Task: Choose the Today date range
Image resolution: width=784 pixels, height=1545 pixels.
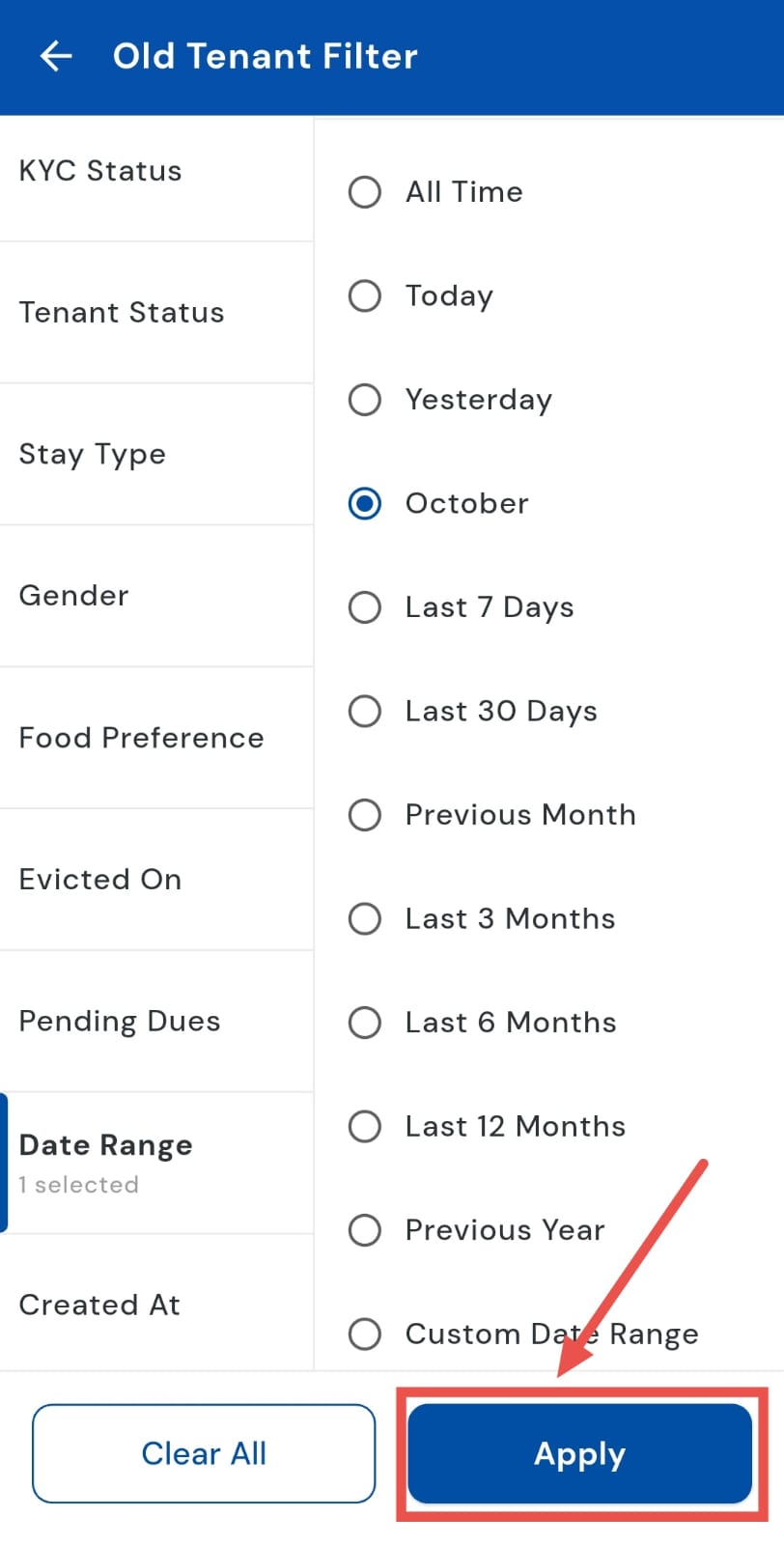Action: [365, 295]
